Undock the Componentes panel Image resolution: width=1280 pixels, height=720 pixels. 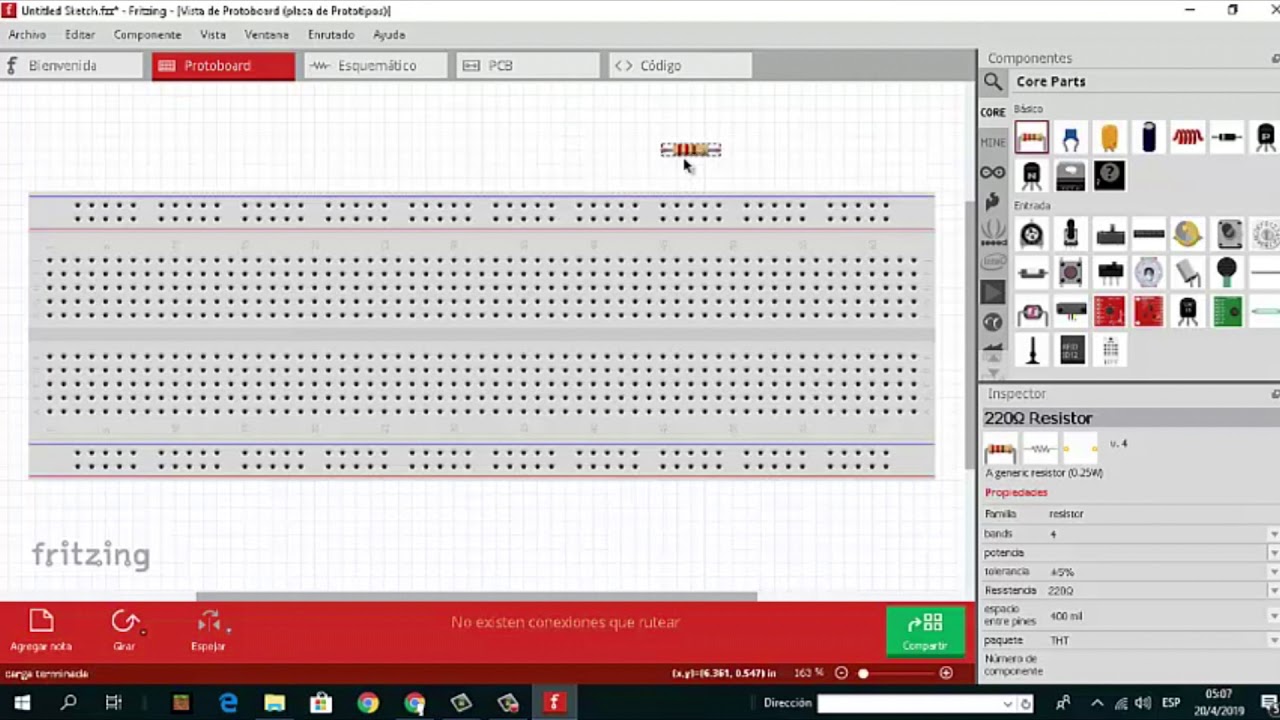(1275, 58)
